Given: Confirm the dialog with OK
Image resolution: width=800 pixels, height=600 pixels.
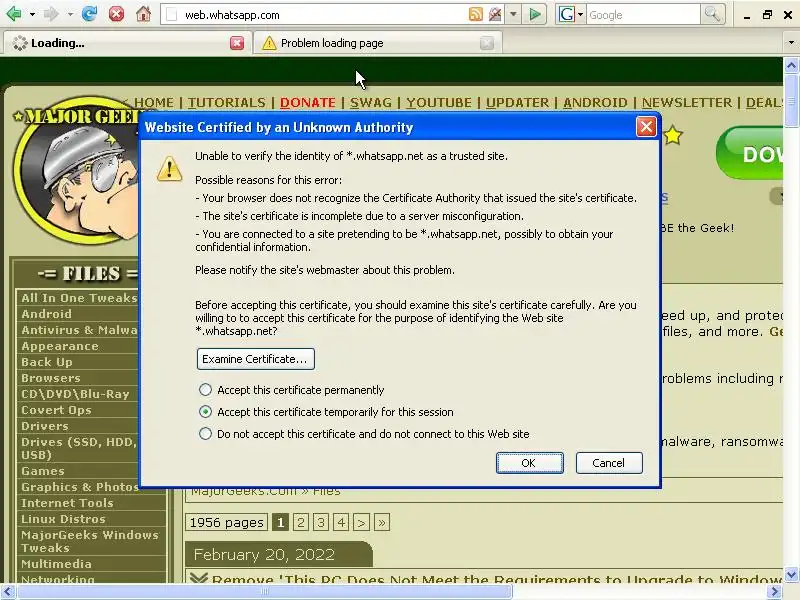Looking at the screenshot, I should point(530,463).
